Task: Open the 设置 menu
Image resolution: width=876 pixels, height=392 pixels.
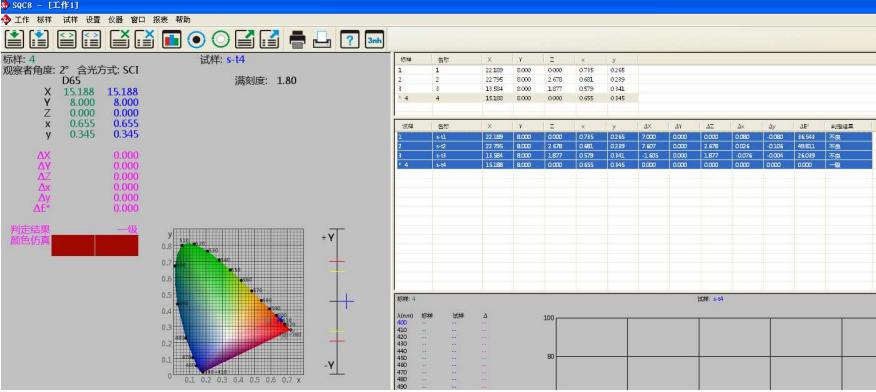Action: coord(93,20)
